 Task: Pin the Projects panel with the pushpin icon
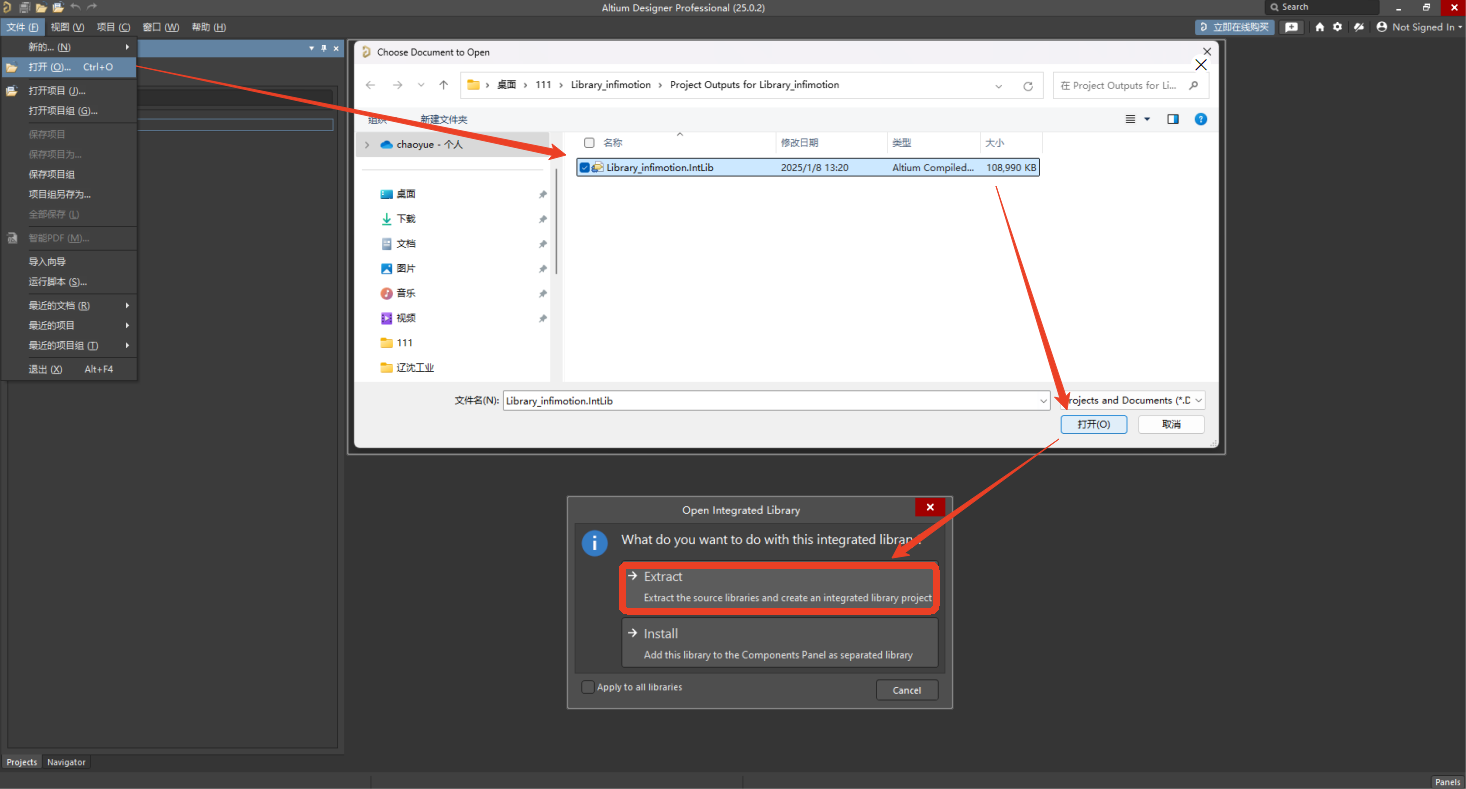click(x=324, y=48)
